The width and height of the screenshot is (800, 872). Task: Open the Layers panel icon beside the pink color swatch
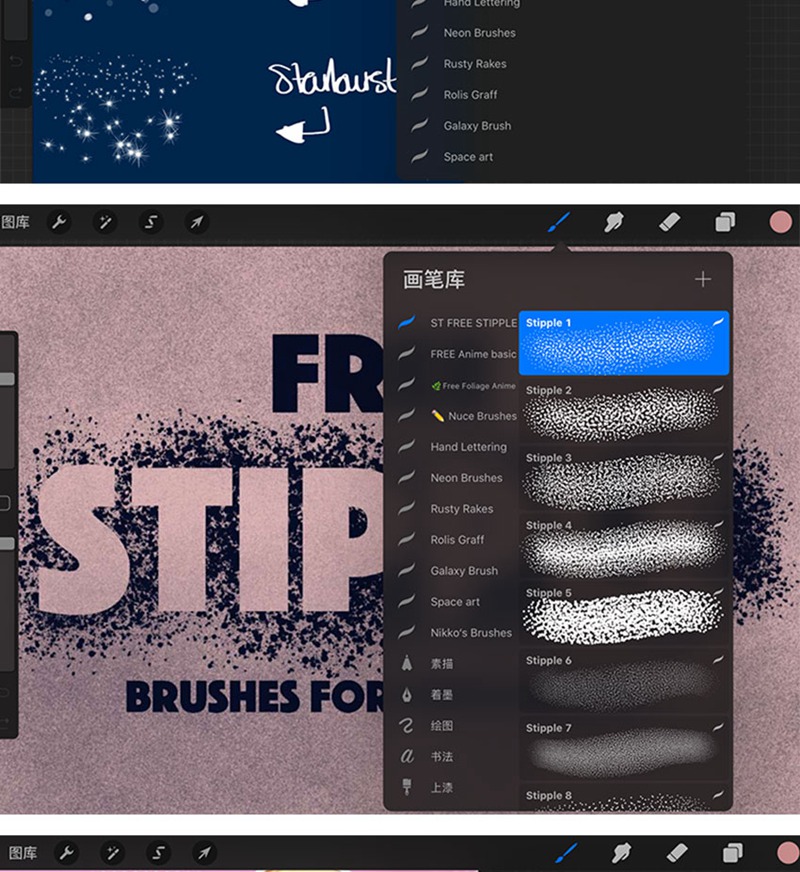[x=725, y=222]
